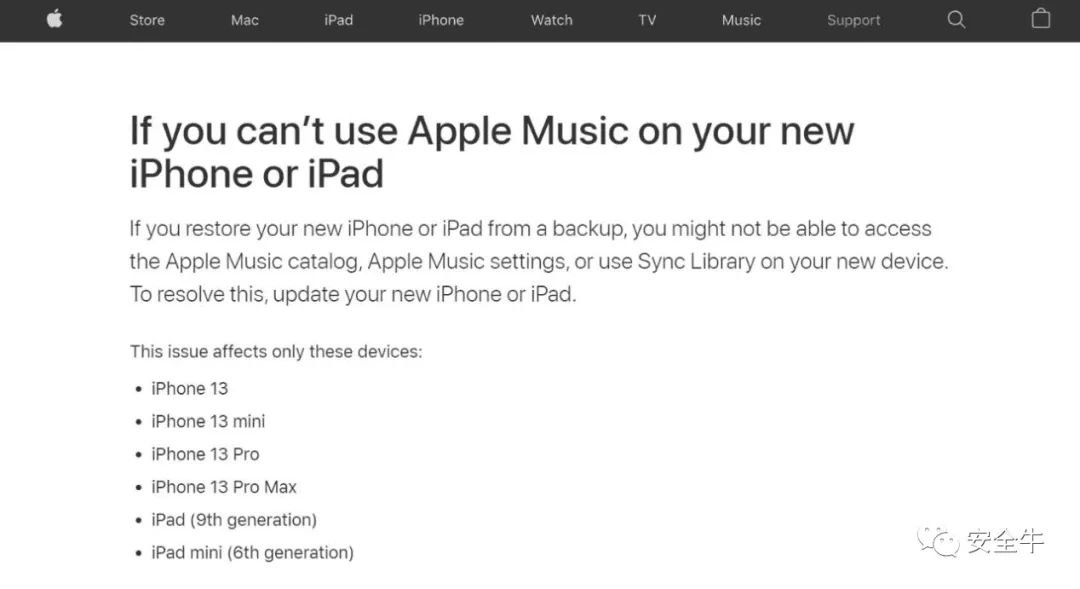1080x589 pixels.
Task: Open the Store menu item
Action: pyautogui.click(x=147, y=20)
